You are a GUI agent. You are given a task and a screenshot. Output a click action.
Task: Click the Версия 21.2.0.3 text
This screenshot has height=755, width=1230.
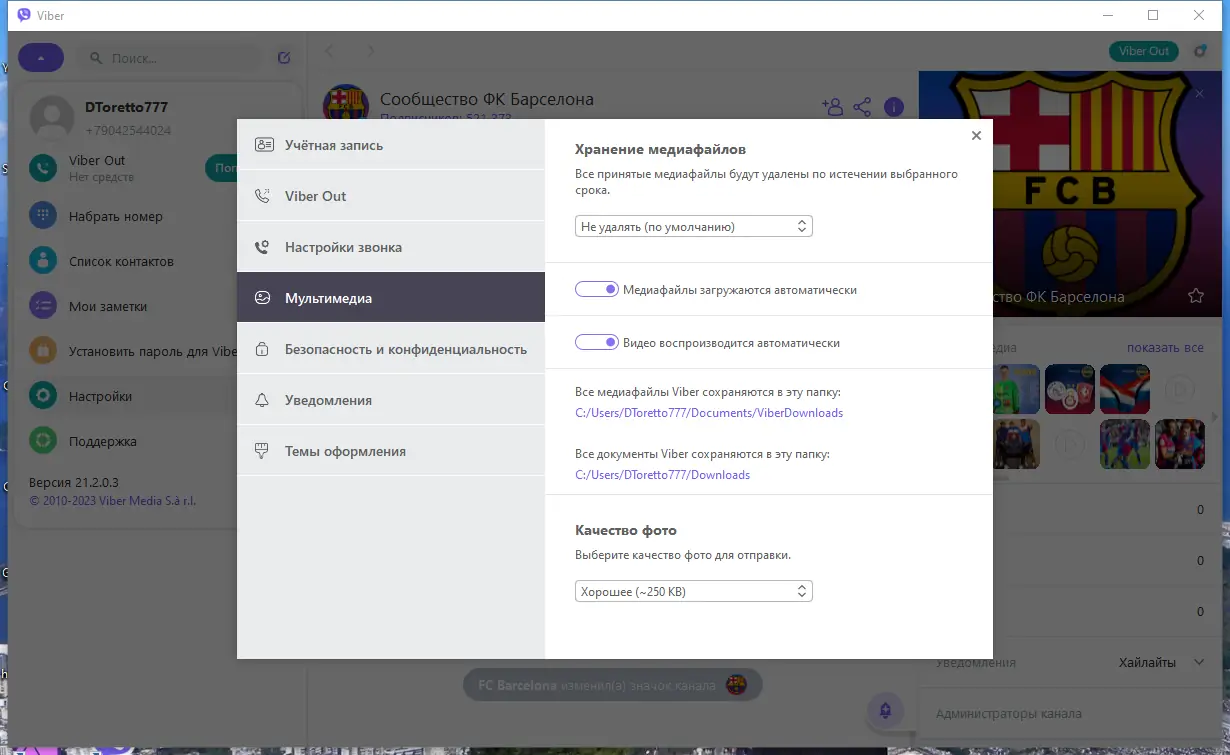pyautogui.click(x=74, y=481)
